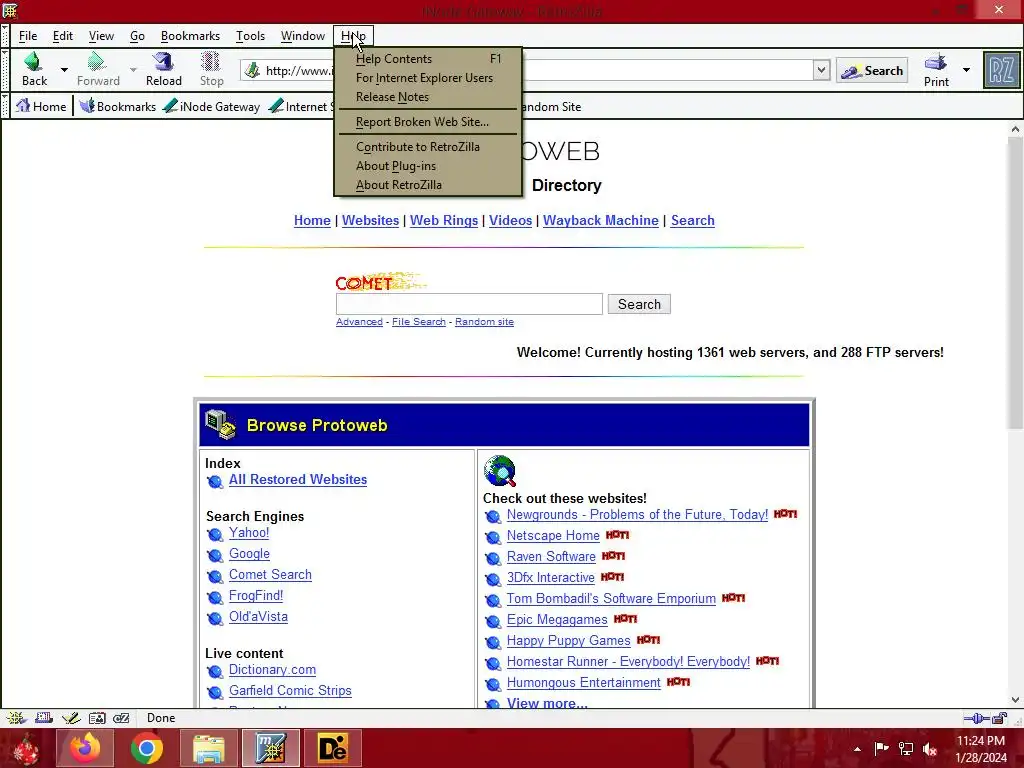Screen dimensions: 1024x768
Task: Expand the Forward history dropdown arrow
Action: [x=133, y=70]
